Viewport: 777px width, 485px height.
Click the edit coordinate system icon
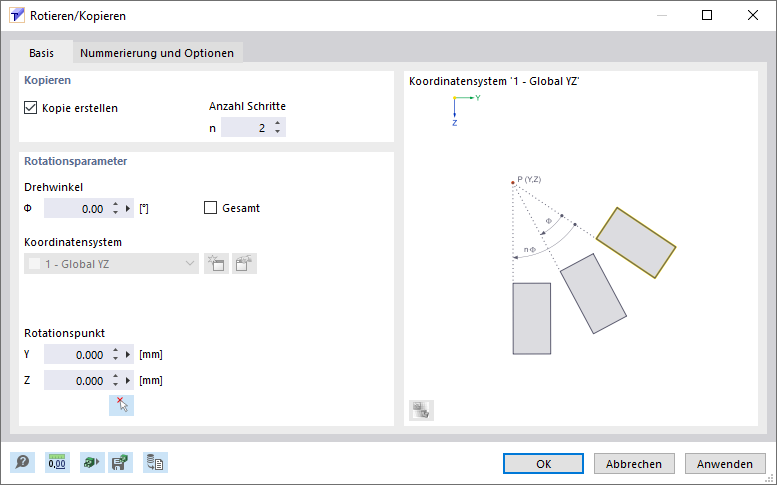coord(244,264)
